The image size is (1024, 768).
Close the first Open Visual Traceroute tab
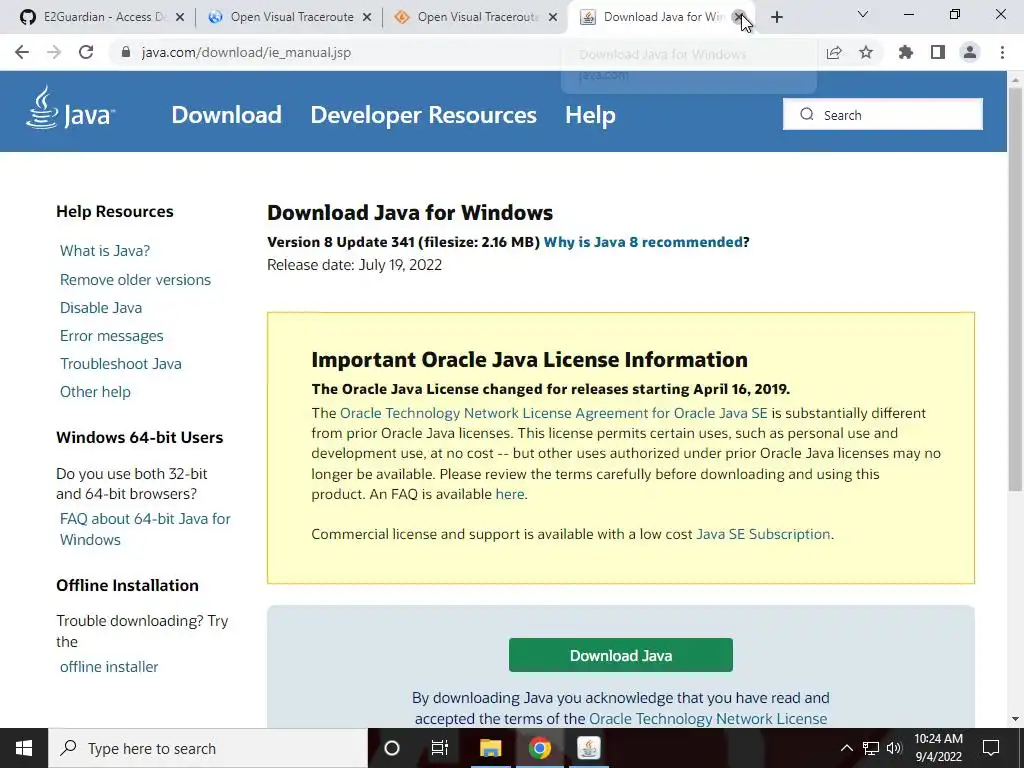[367, 17]
